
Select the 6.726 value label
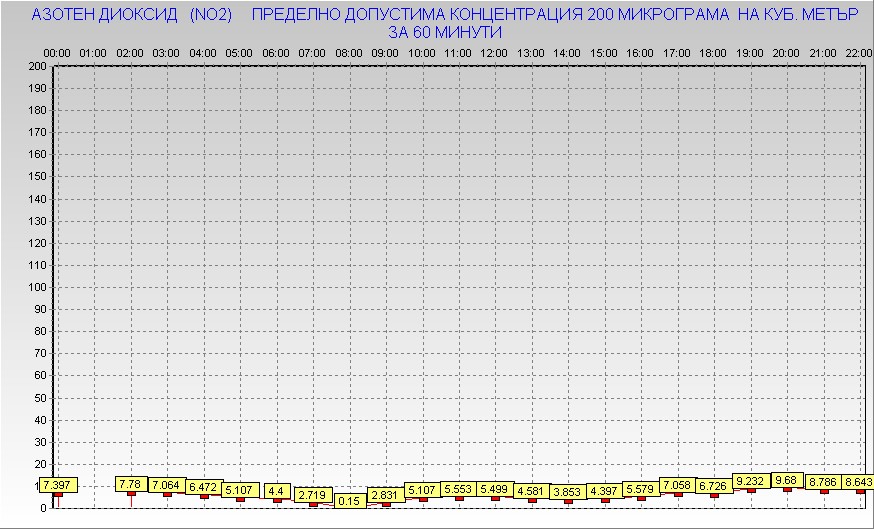click(x=714, y=486)
